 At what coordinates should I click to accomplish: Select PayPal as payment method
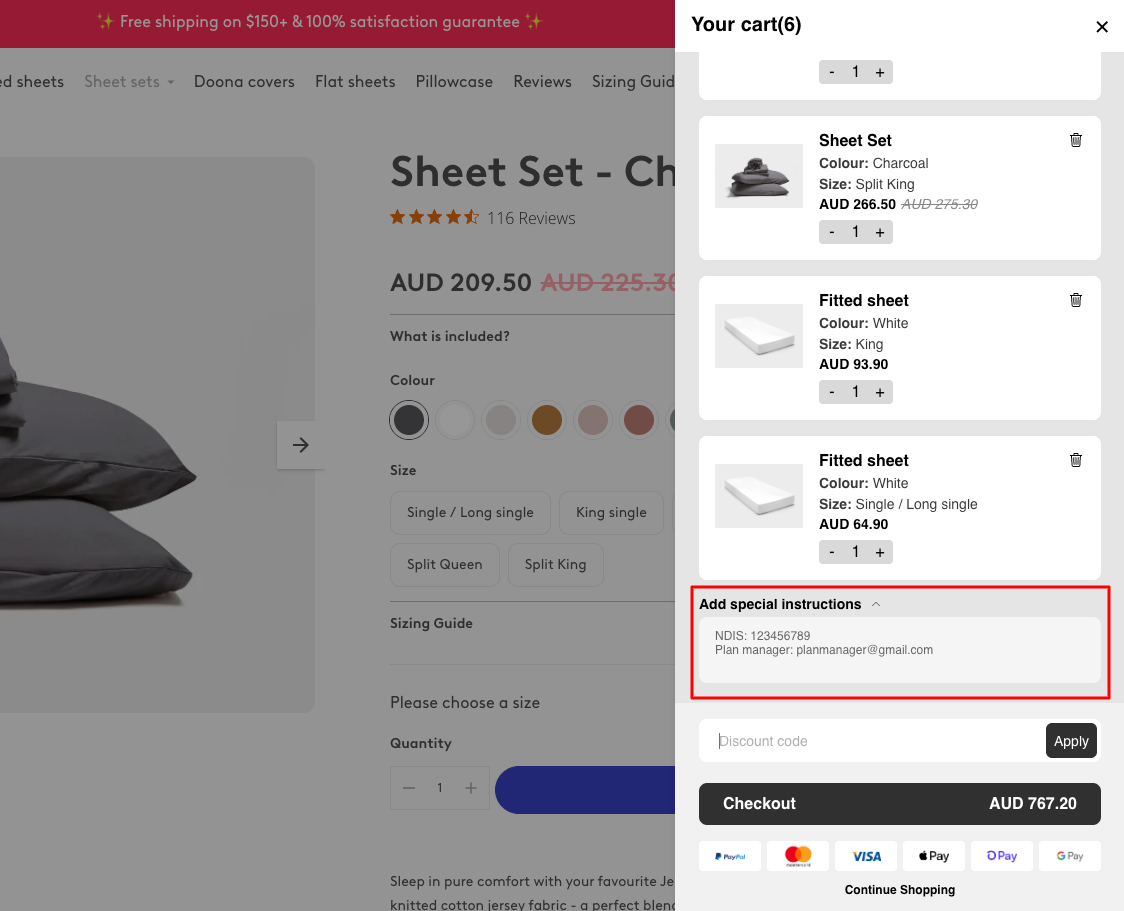(729, 855)
